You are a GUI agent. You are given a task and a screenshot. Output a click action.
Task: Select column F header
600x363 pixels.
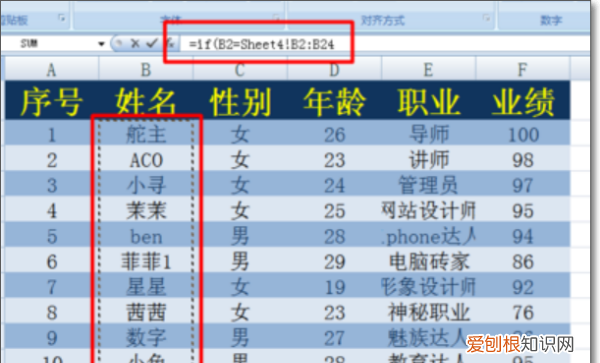(x=523, y=69)
